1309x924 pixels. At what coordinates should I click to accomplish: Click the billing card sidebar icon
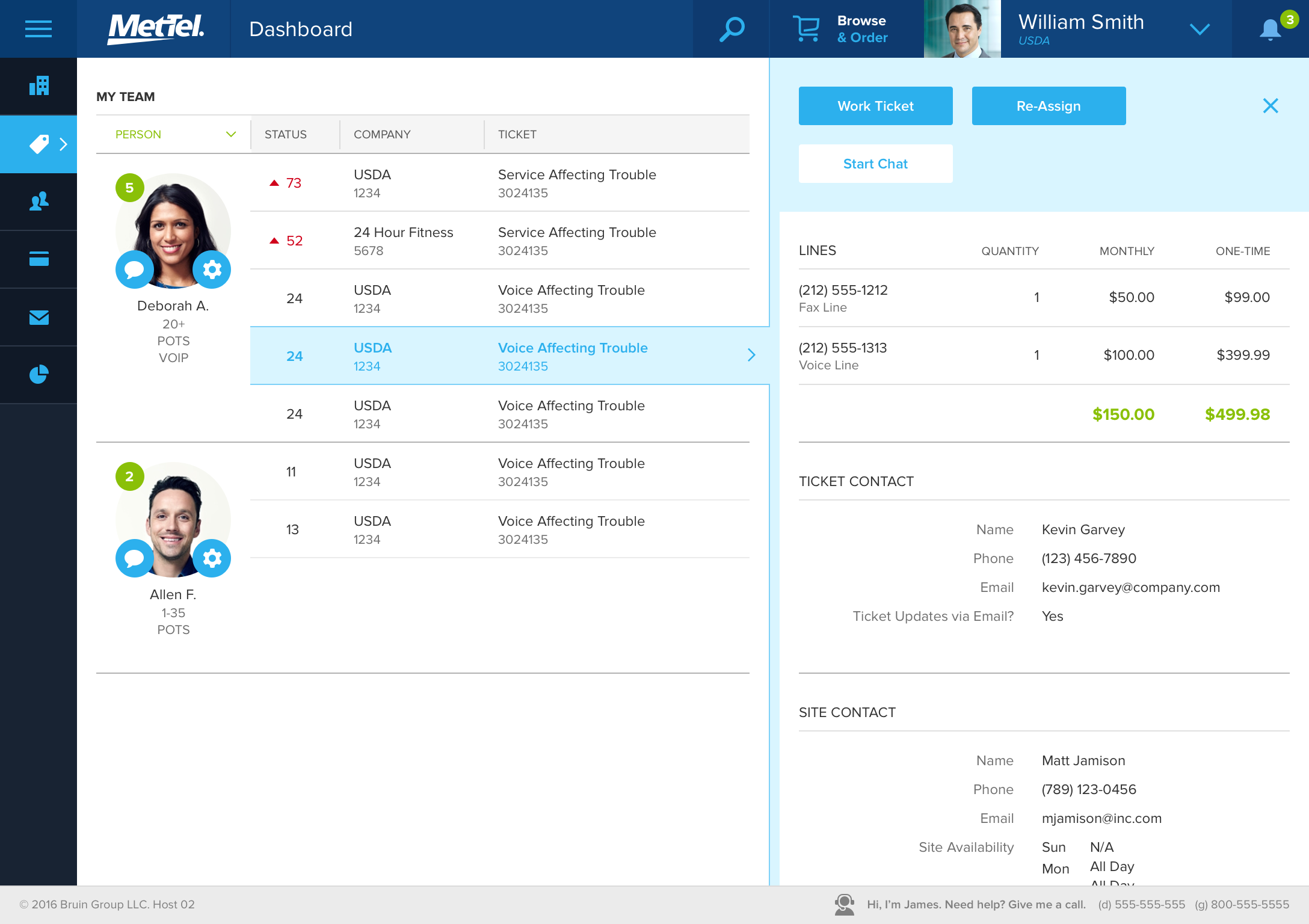click(38, 259)
